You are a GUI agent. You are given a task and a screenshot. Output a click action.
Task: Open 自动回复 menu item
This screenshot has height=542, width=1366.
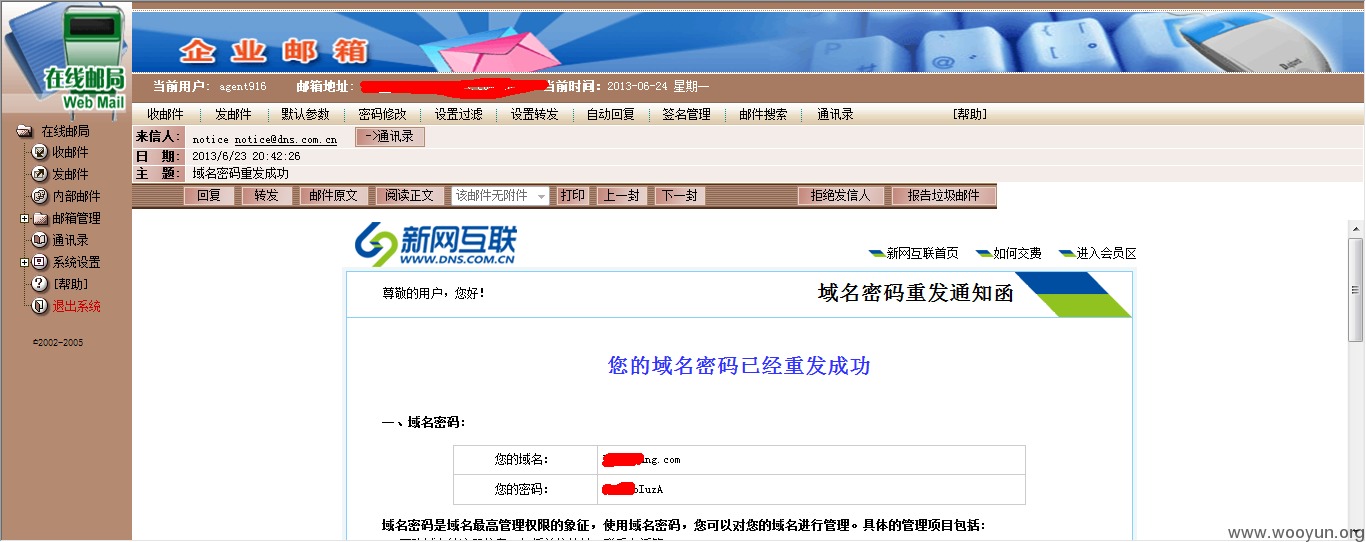pyautogui.click(x=610, y=114)
